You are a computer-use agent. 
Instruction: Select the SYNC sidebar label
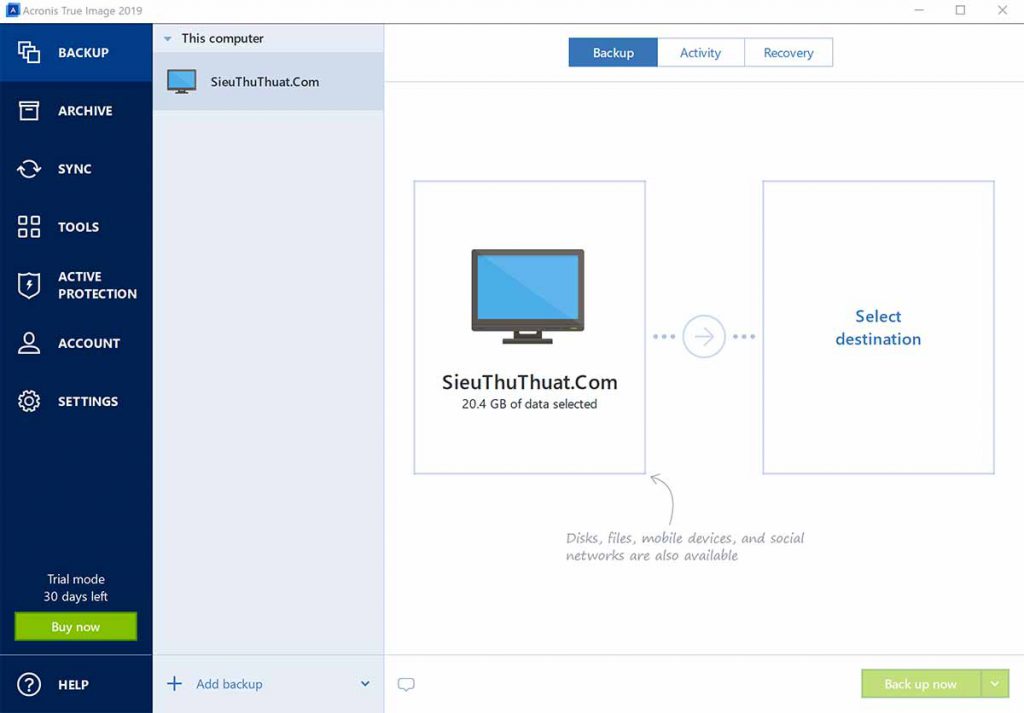coord(74,169)
